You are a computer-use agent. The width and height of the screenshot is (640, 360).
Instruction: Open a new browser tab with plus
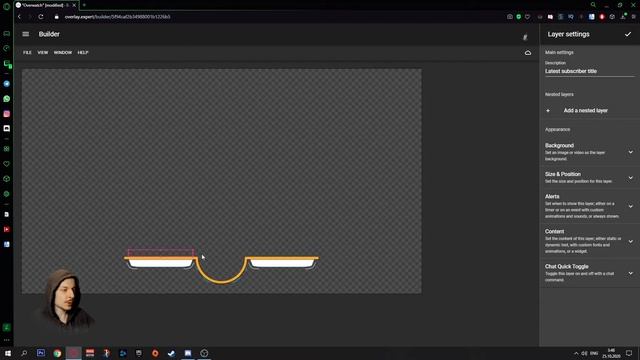(x=84, y=5)
